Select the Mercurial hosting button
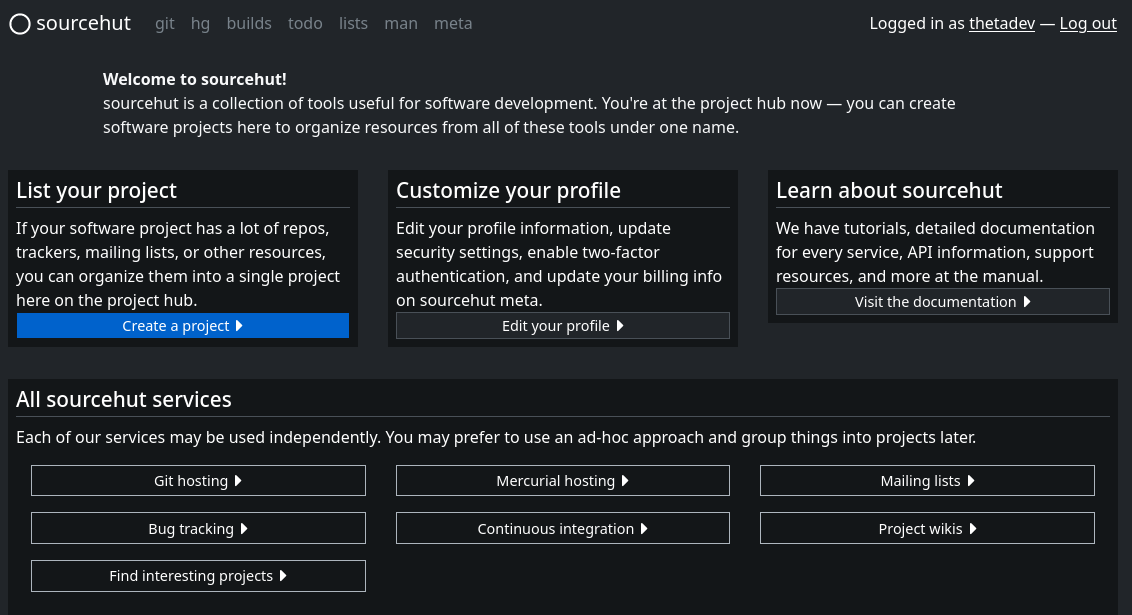Screen dimensions: 1132x615 [562, 481]
